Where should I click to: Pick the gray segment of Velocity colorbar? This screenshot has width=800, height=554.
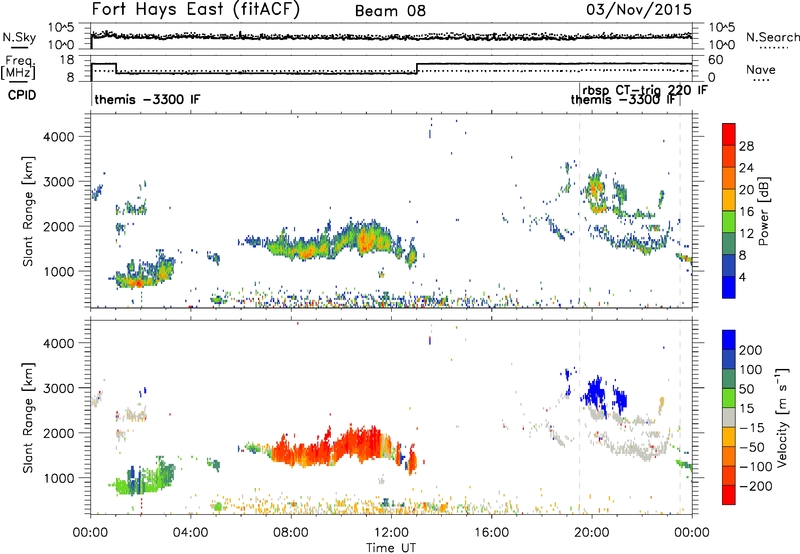(x=729, y=418)
